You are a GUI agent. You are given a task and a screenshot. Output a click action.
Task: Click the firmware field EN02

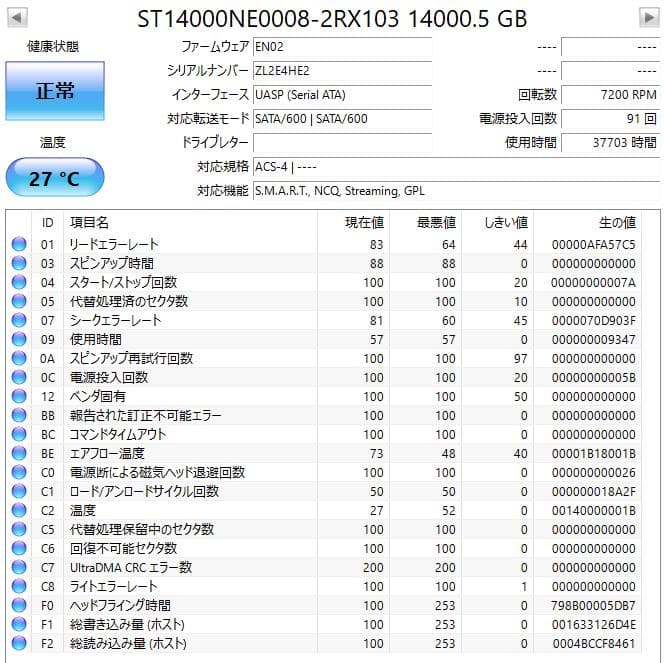(342, 47)
